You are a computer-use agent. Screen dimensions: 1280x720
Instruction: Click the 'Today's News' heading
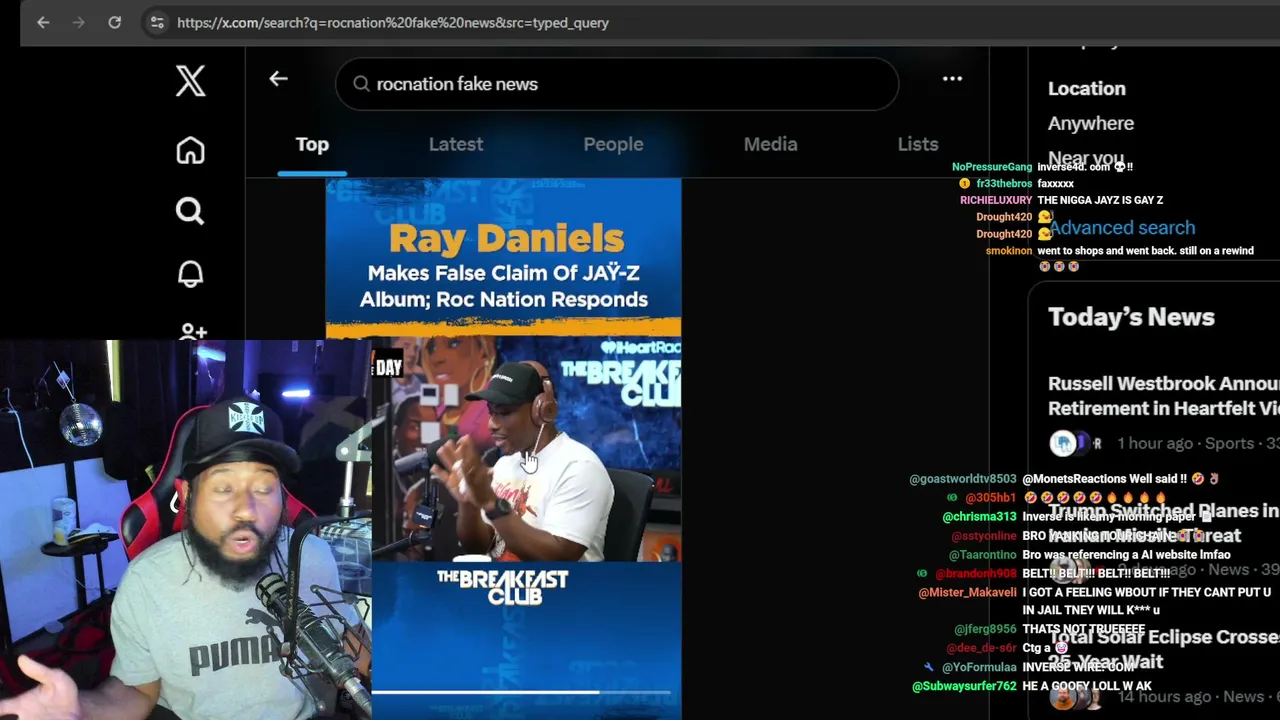[1131, 317]
